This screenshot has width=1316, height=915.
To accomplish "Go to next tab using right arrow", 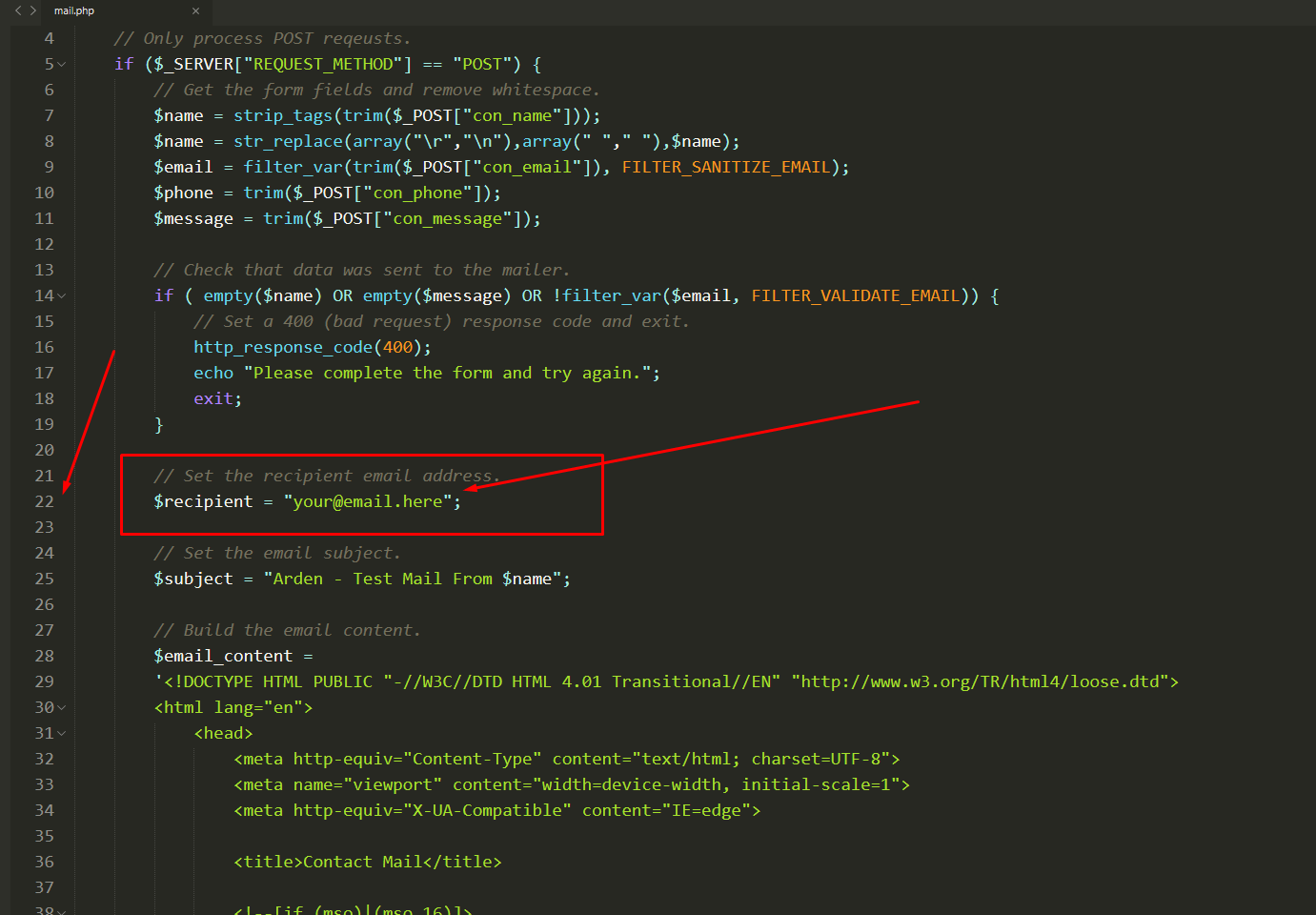I will (x=33, y=10).
